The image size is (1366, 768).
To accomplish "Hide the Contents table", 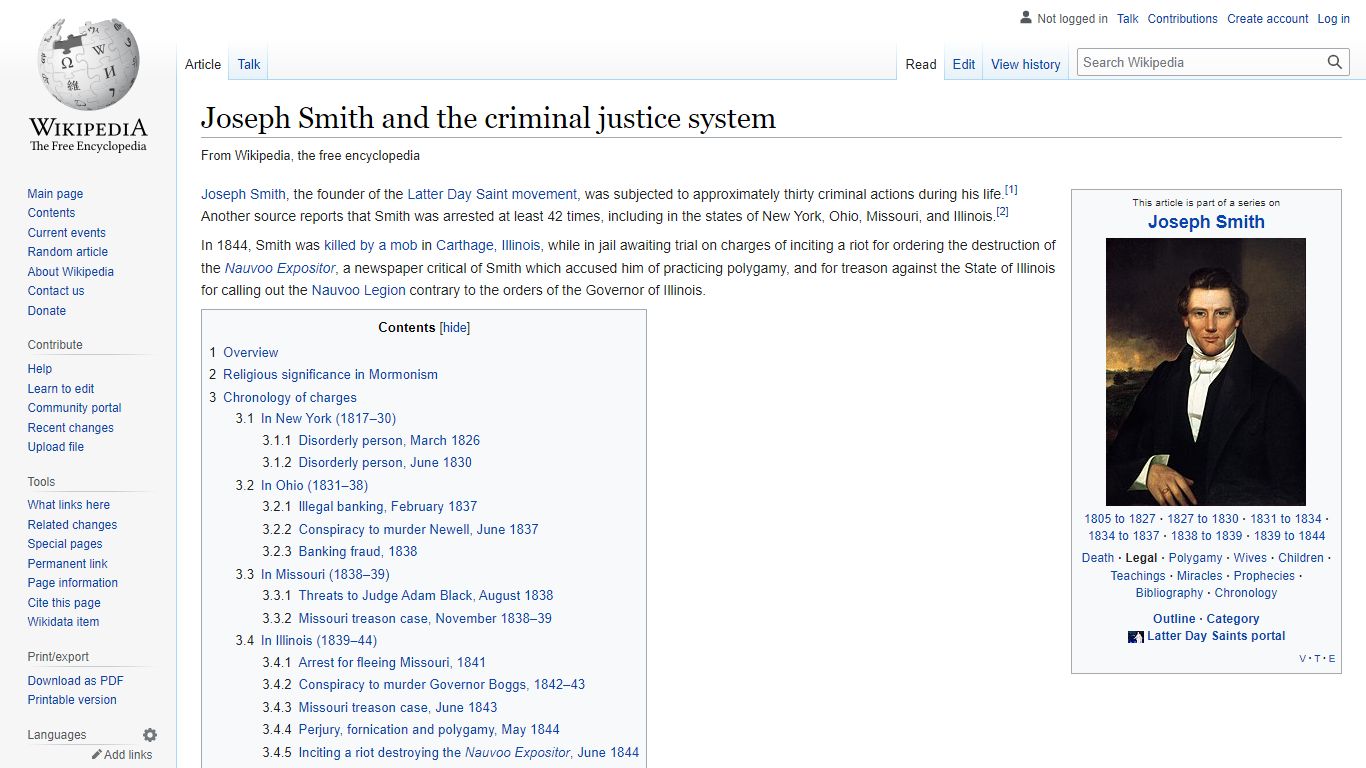I will [455, 328].
